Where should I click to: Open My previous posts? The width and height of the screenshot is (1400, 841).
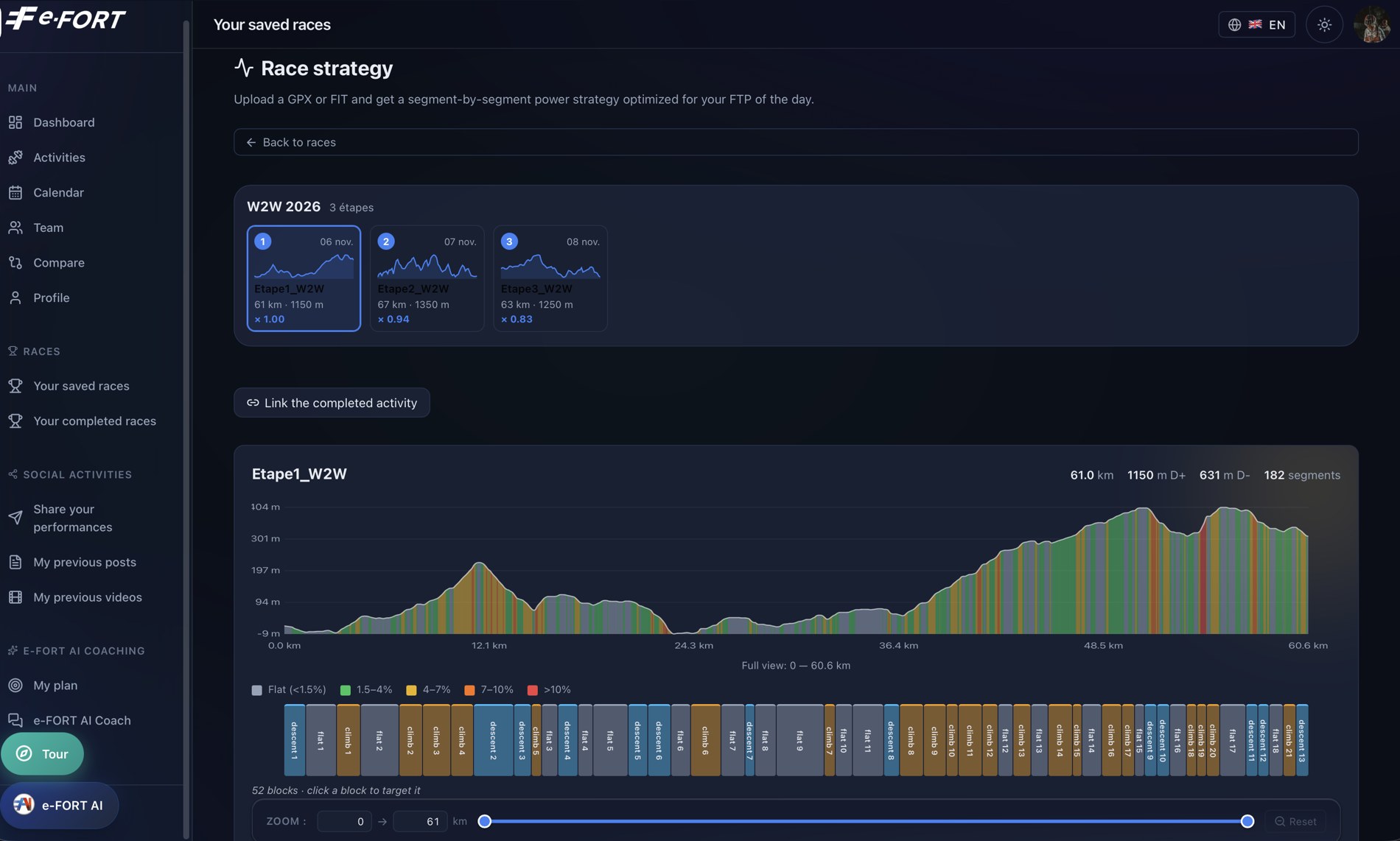85,563
